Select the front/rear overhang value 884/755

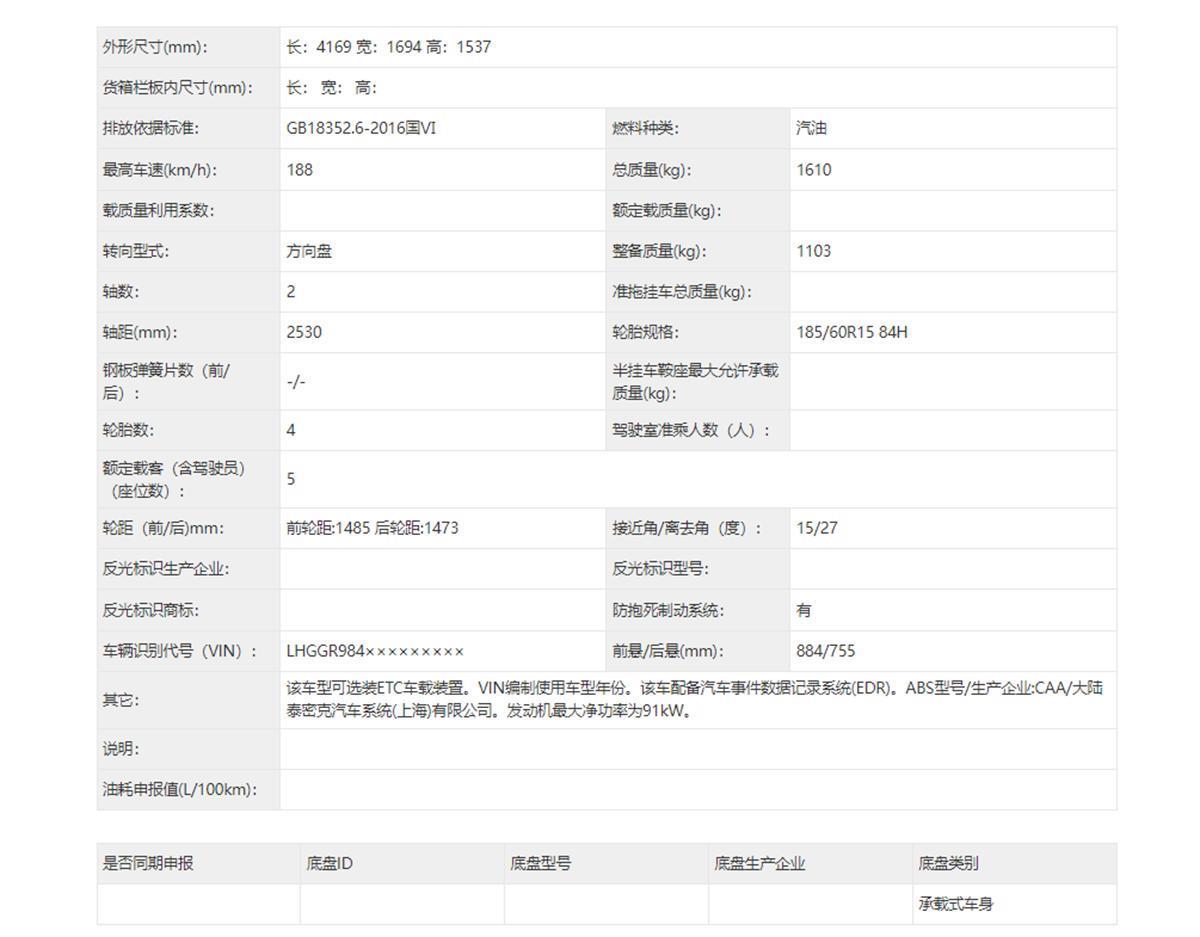[x=825, y=651]
